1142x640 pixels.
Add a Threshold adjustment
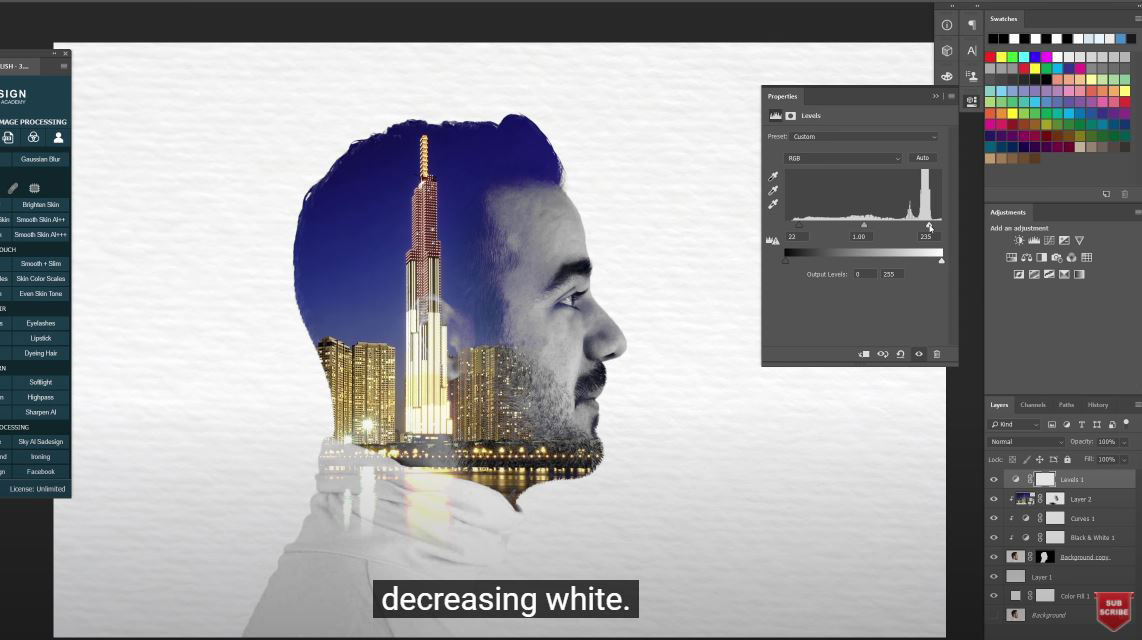click(1049, 274)
